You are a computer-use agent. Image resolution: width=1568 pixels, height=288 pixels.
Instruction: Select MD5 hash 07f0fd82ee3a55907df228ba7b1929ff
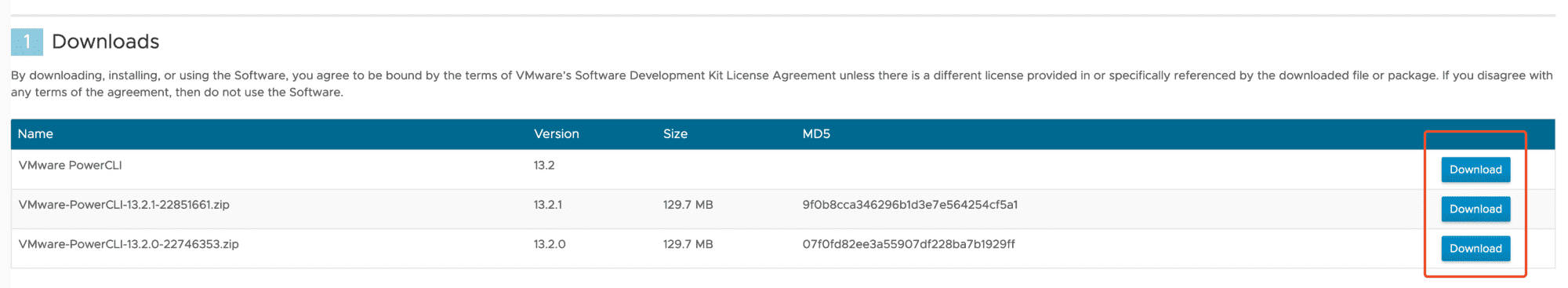(x=908, y=244)
